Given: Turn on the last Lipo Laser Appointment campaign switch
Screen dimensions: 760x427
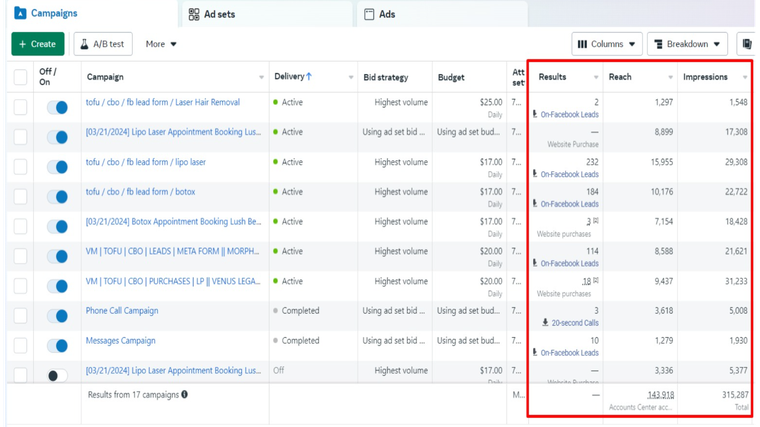Looking at the screenshot, I should 57,375.
